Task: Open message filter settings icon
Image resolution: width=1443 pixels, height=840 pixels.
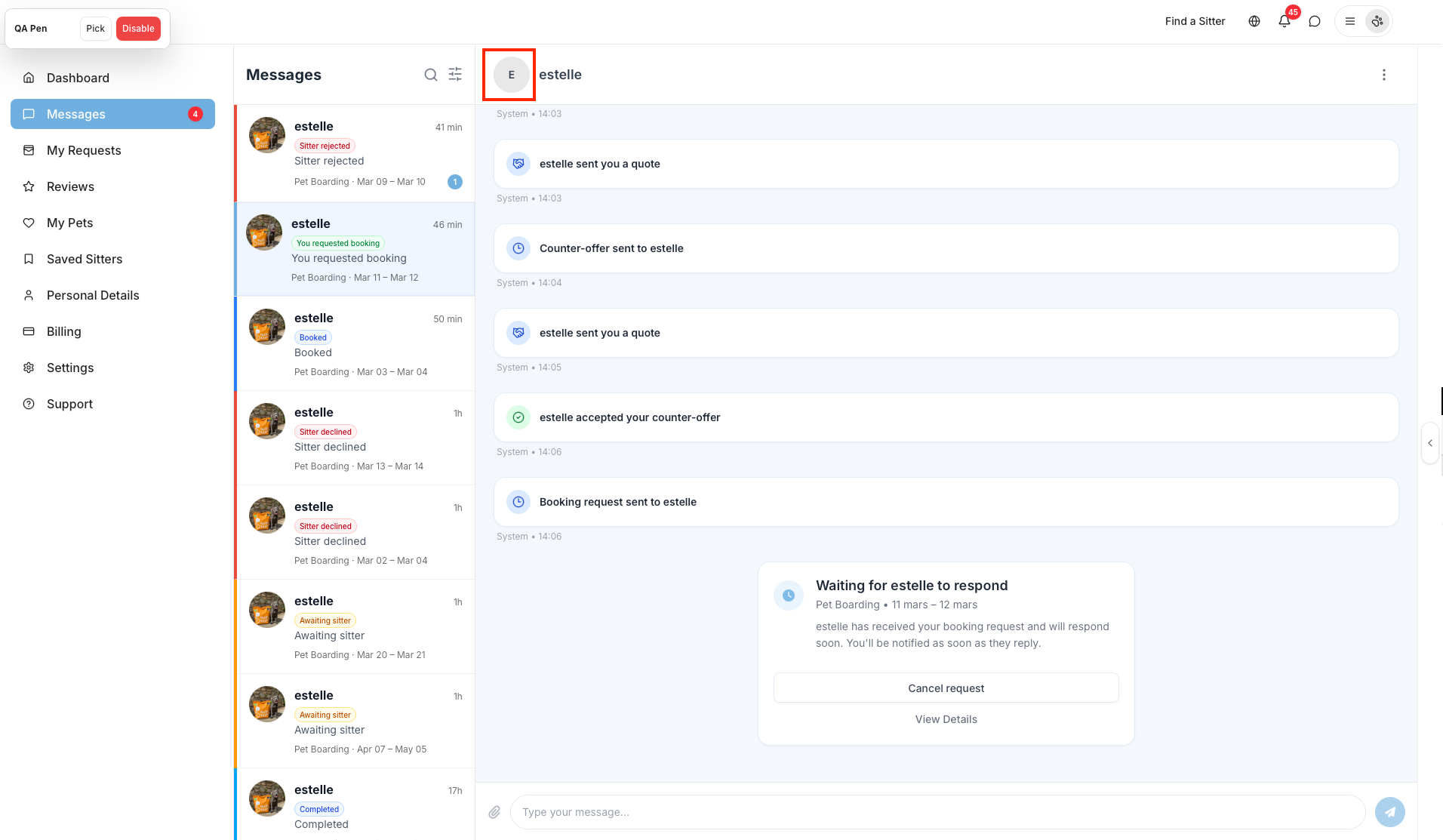Action: tap(455, 74)
